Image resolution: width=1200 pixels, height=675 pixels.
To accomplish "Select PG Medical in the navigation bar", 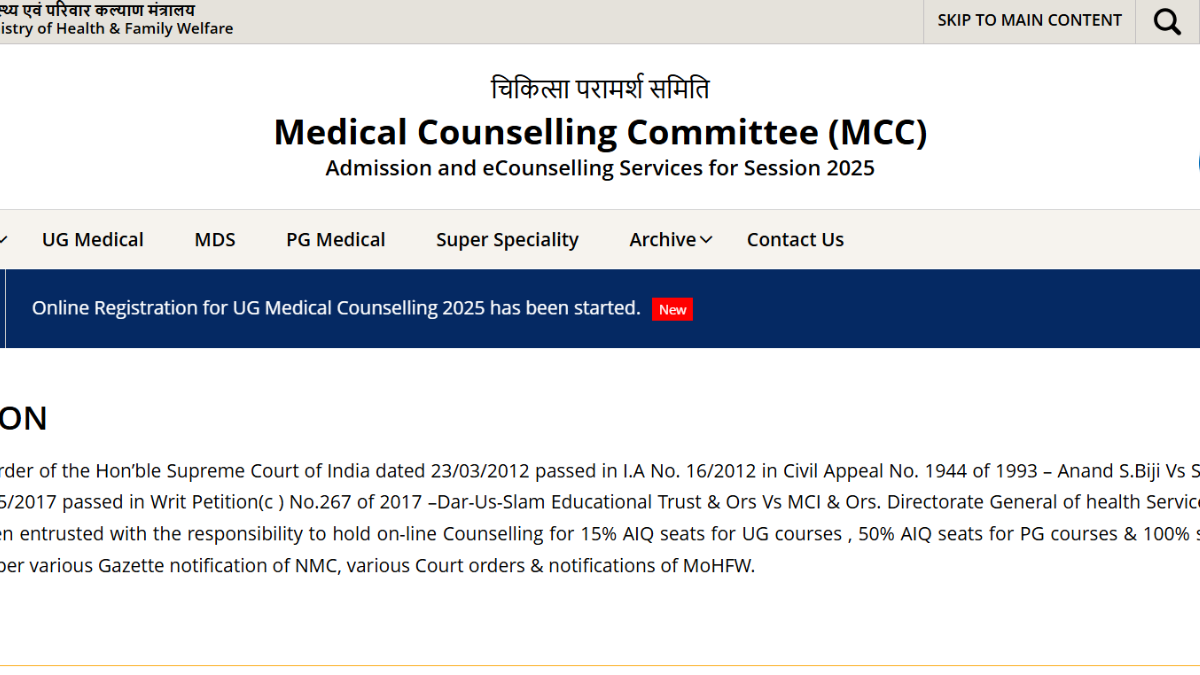I will click(336, 240).
